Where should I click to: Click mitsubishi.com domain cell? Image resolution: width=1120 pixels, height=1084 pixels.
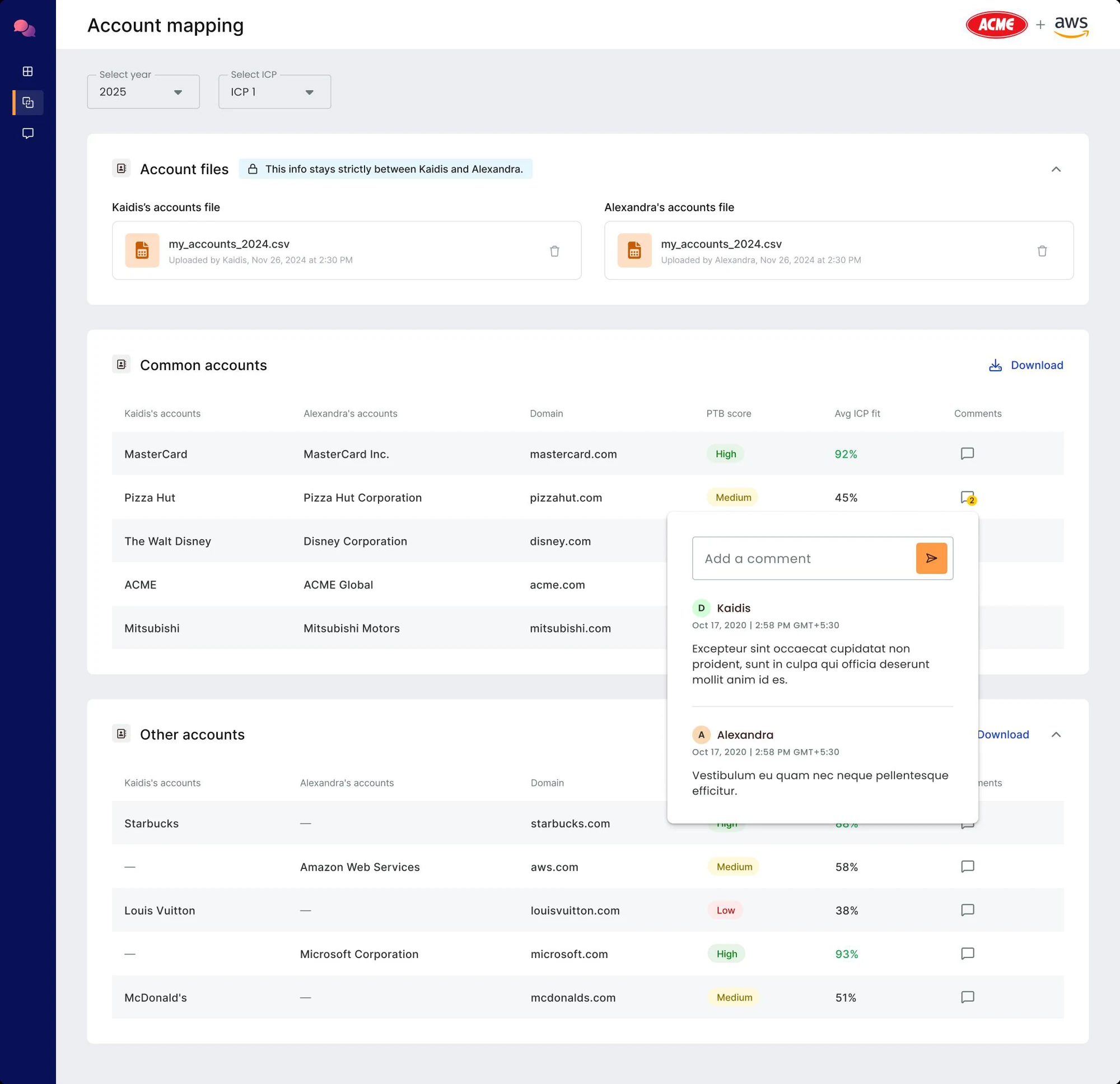(x=570, y=628)
